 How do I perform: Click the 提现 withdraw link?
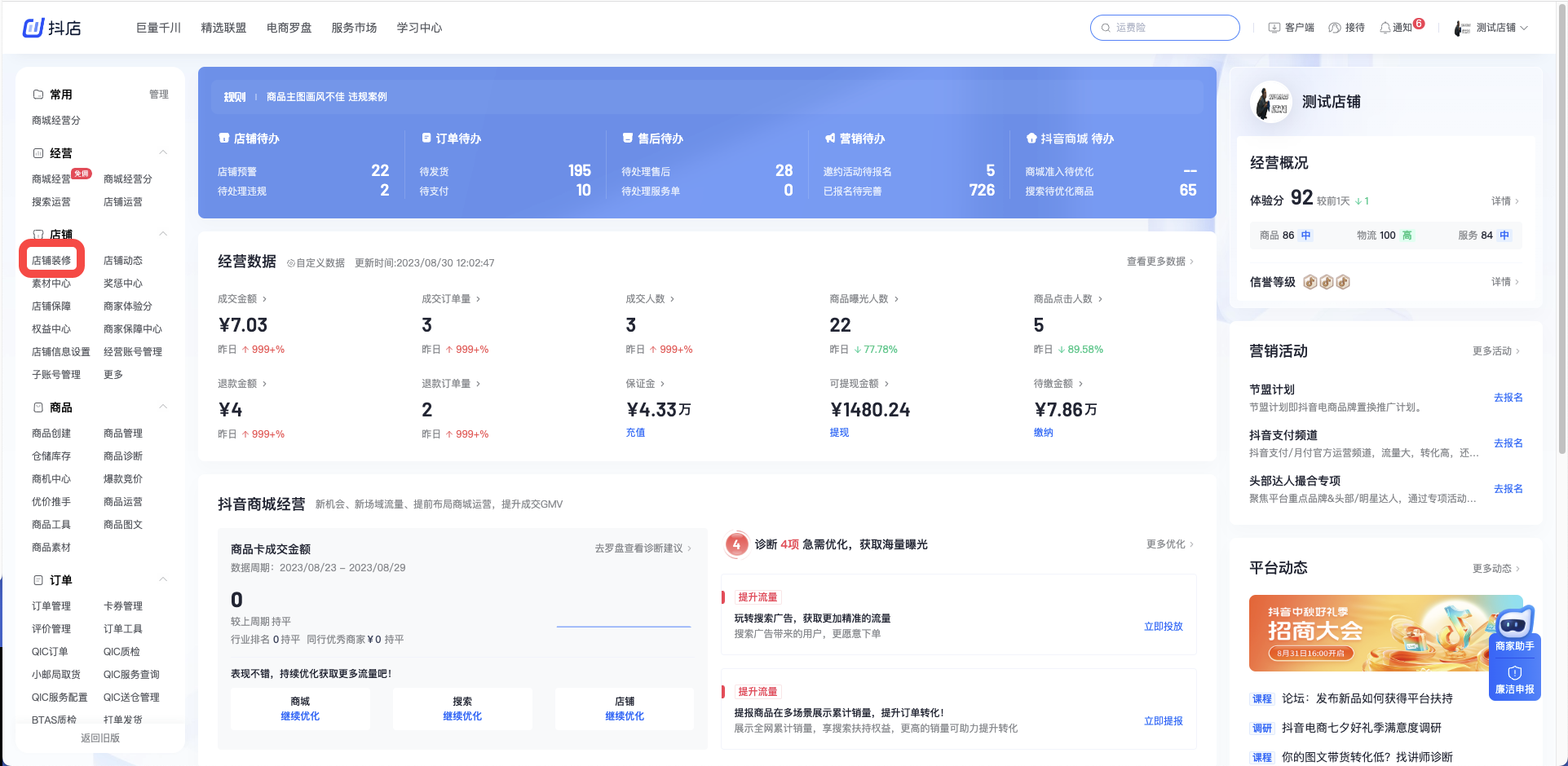coord(839,433)
